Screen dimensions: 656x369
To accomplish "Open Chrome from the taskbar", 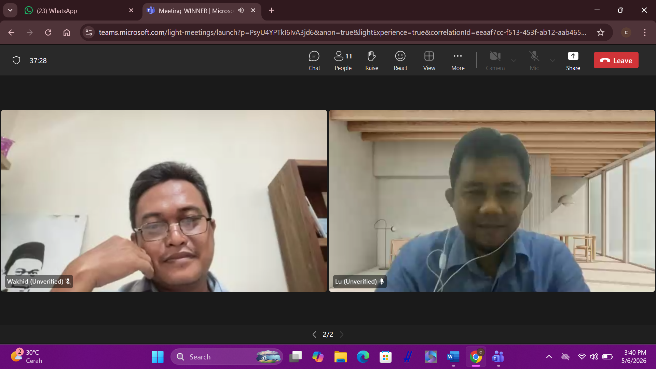I will [475, 357].
